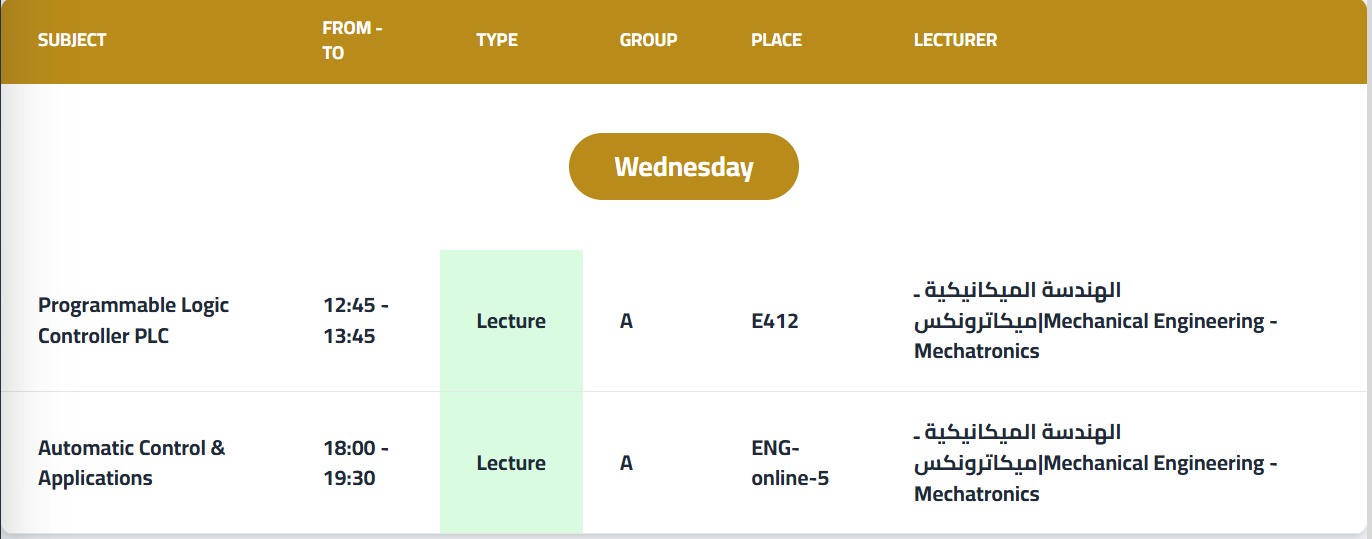This screenshot has width=1372, height=539.
Task: Click the E412 place cell
Action: [775, 321]
